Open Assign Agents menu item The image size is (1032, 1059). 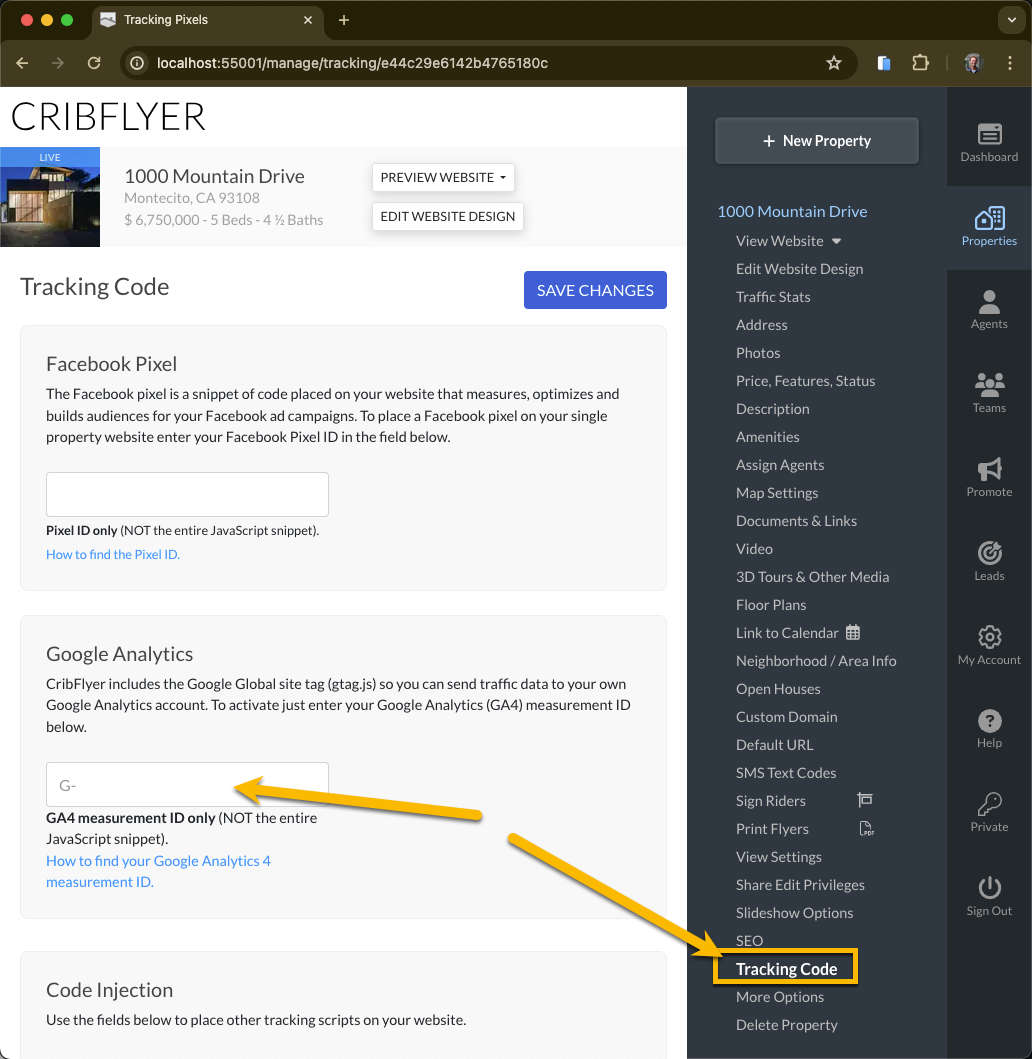(x=780, y=465)
